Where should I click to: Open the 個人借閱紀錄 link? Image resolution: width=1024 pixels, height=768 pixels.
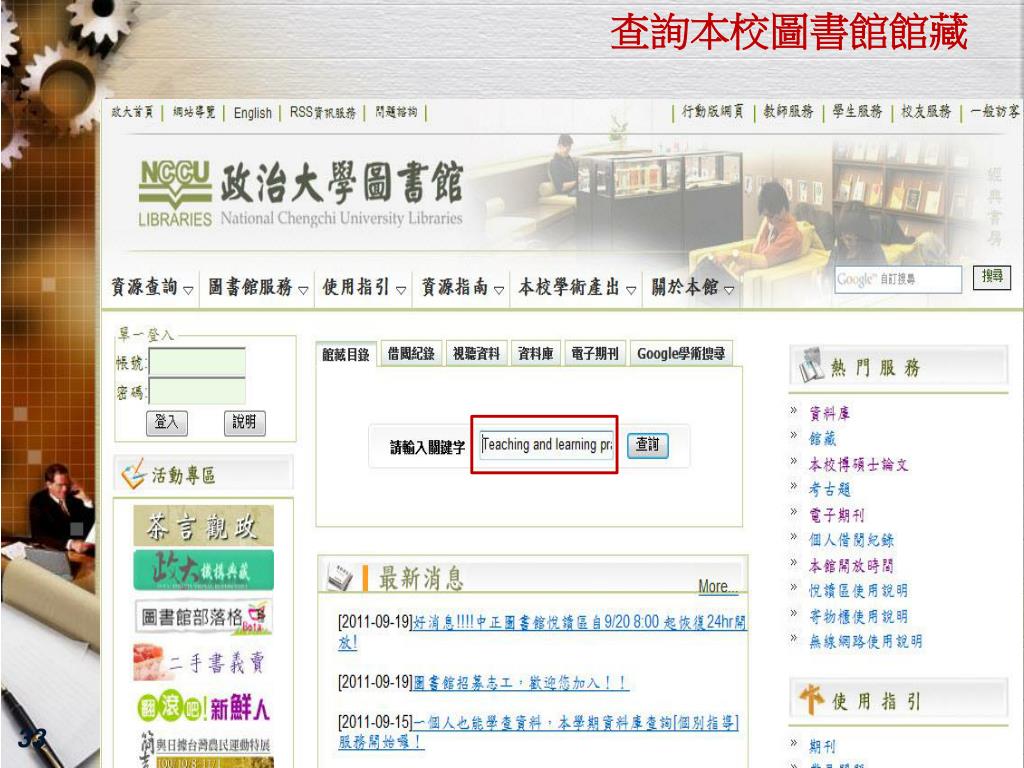pyautogui.click(x=851, y=540)
